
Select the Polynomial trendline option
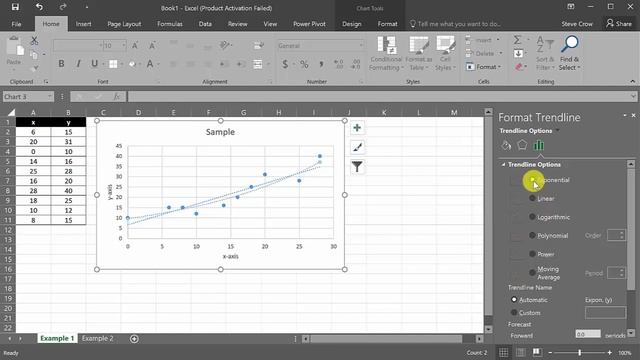(532, 236)
